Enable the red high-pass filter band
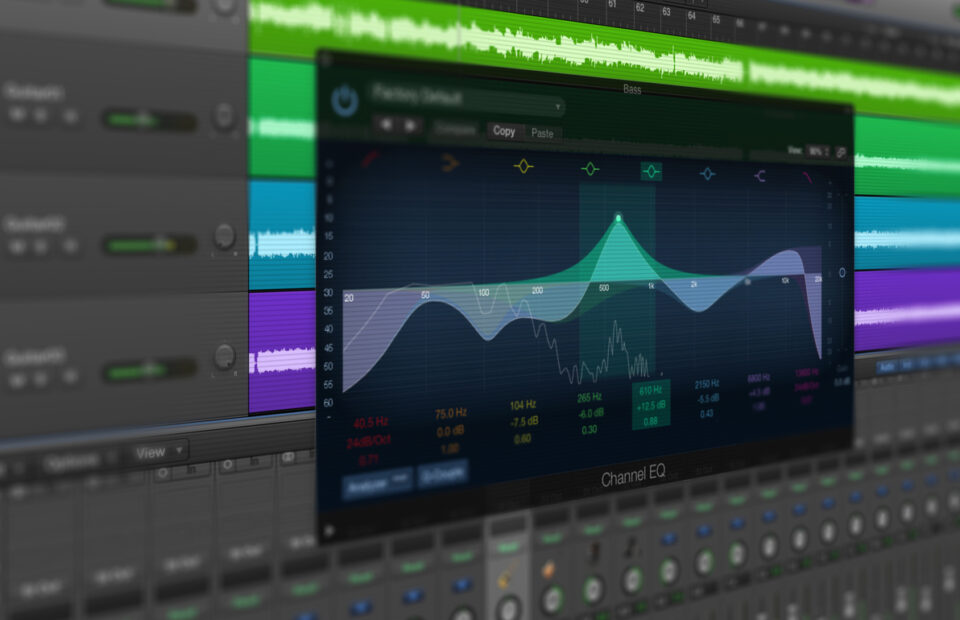 370,159
